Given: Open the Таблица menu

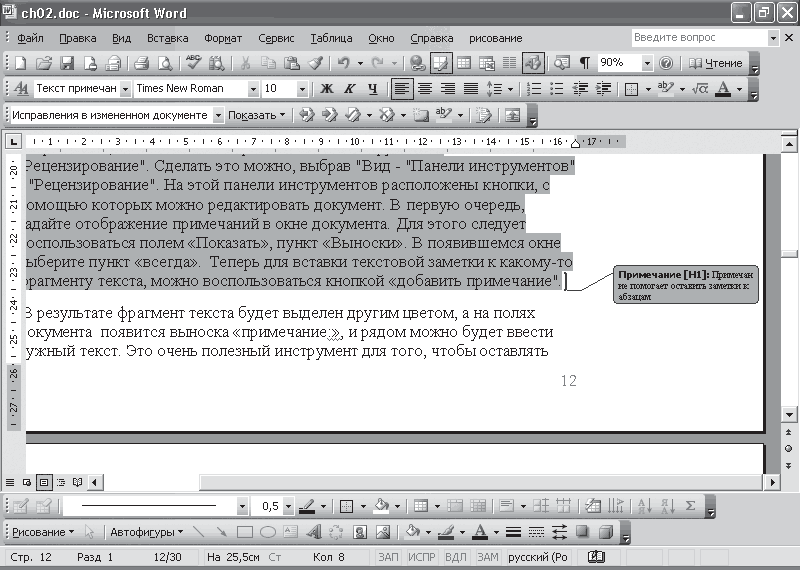Looking at the screenshot, I should coord(331,38).
